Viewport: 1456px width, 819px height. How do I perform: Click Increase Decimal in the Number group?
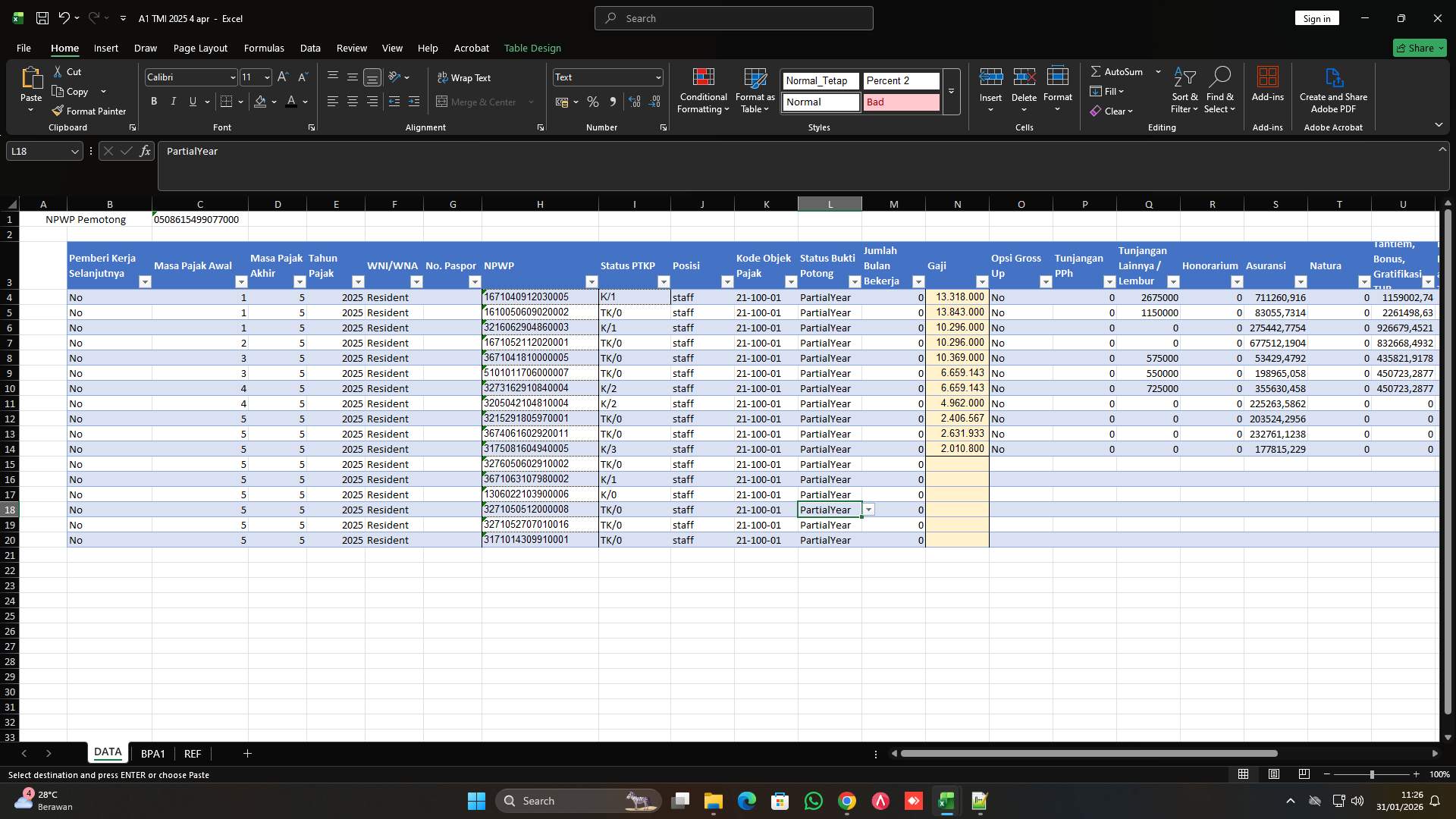pos(635,101)
